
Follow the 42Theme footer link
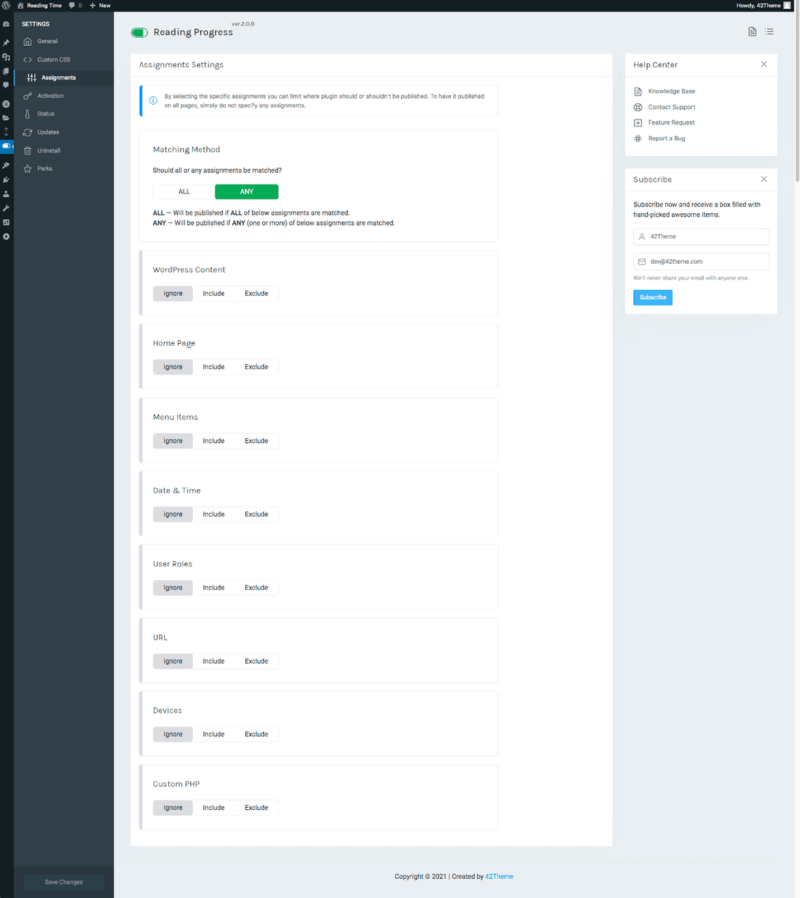point(499,876)
